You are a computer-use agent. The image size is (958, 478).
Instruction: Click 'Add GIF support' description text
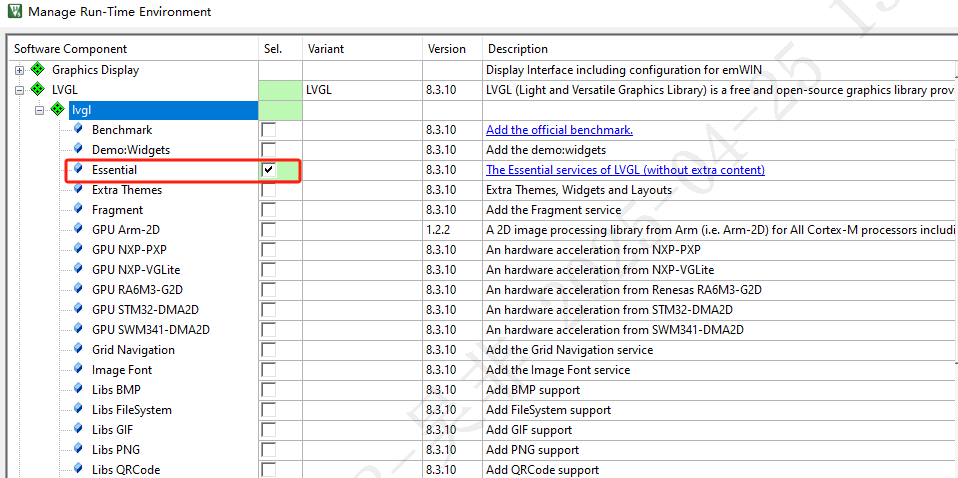(529, 430)
